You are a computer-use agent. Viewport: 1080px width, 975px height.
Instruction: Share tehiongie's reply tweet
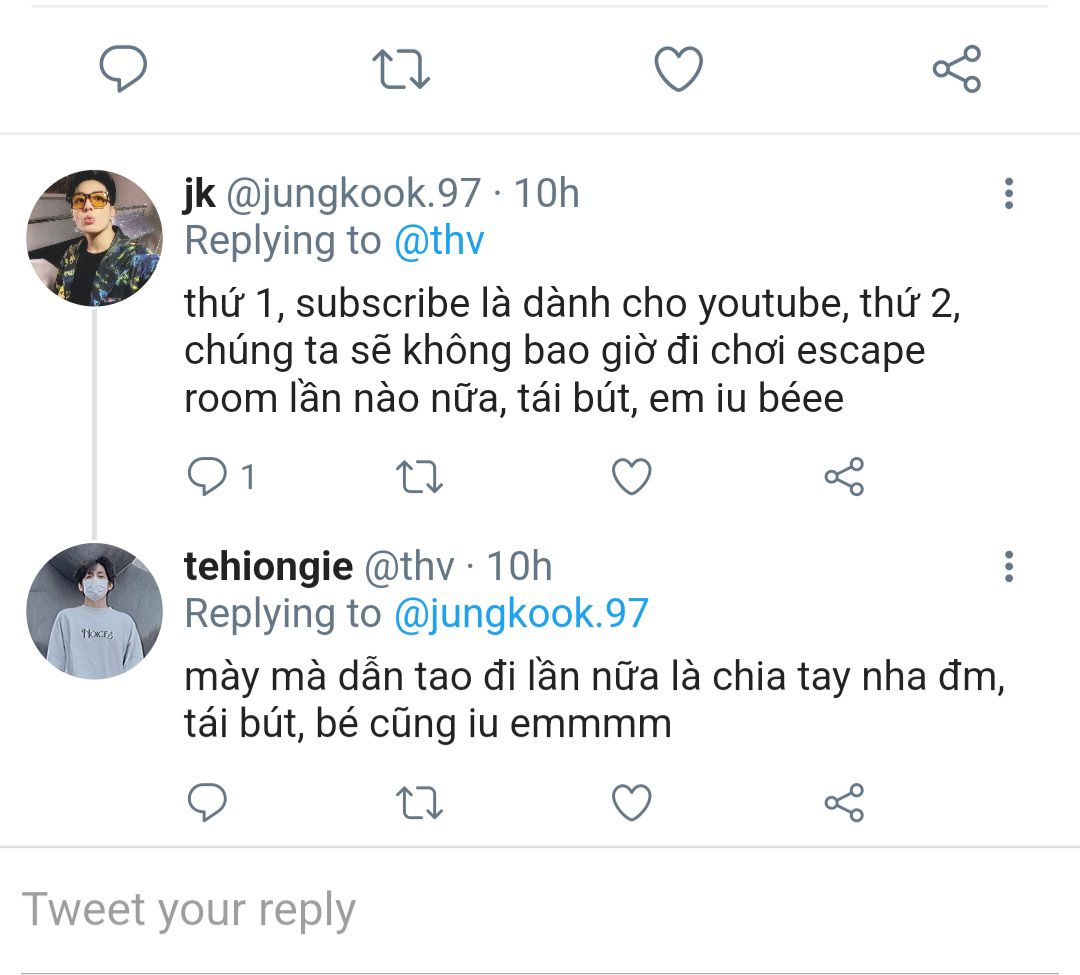pos(844,802)
